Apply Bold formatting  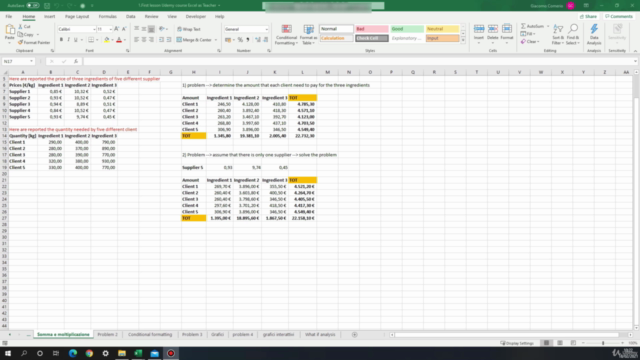(x=61, y=40)
